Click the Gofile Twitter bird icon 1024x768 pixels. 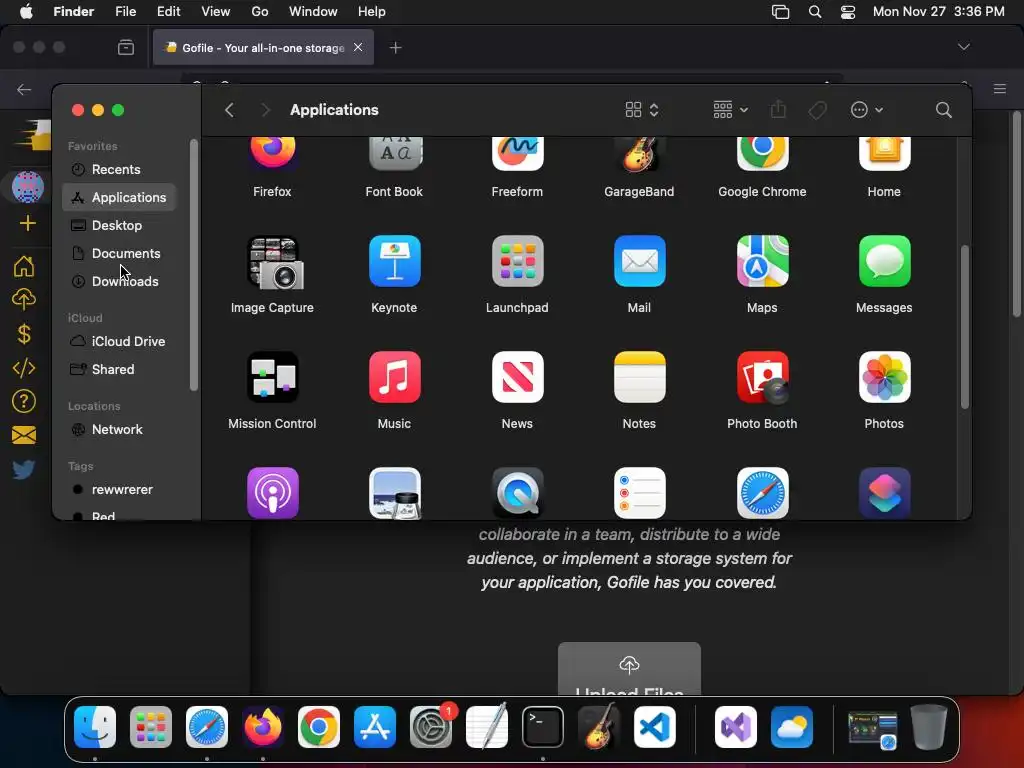[x=24, y=469]
